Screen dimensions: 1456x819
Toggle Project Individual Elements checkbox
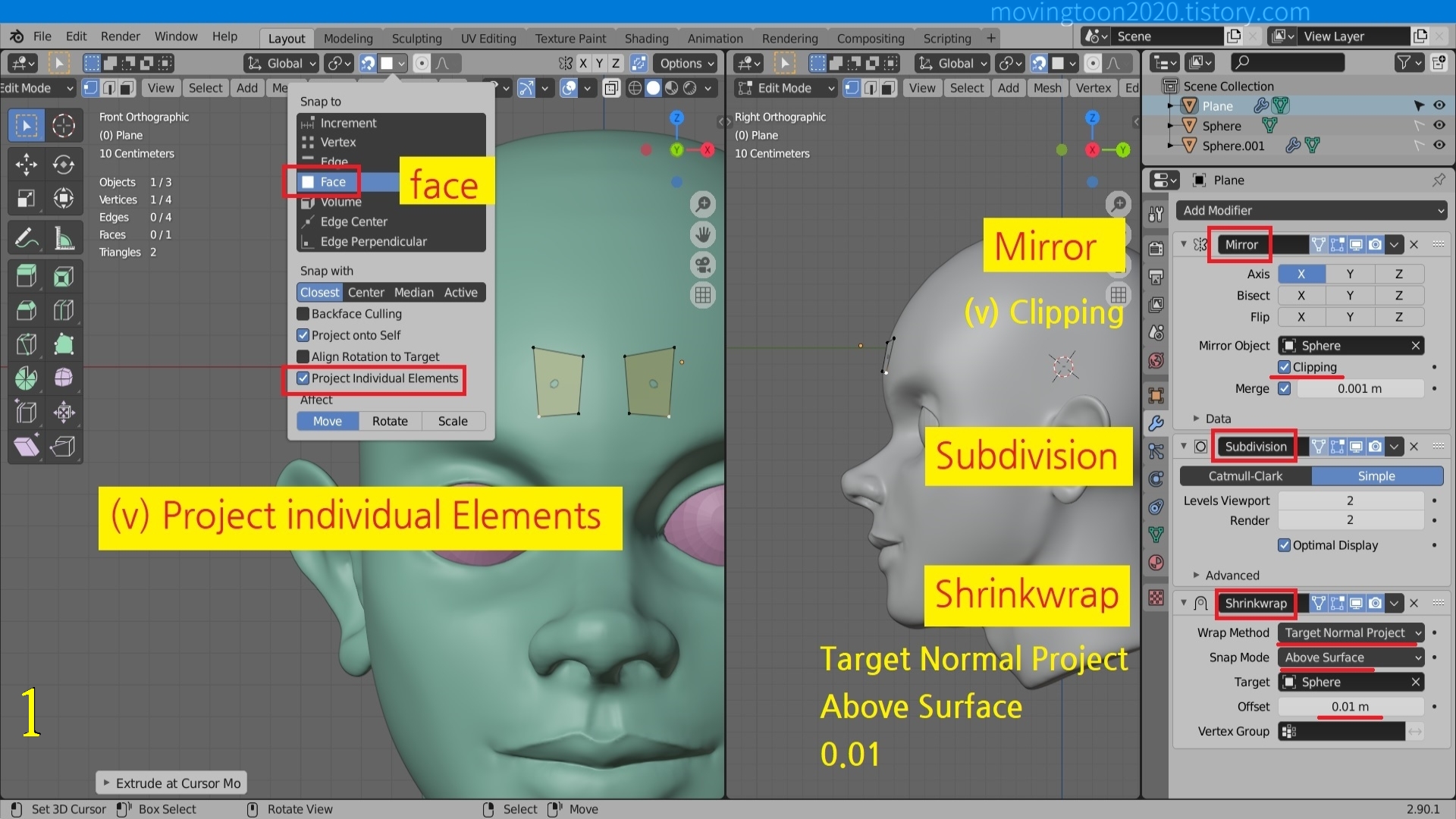click(303, 378)
